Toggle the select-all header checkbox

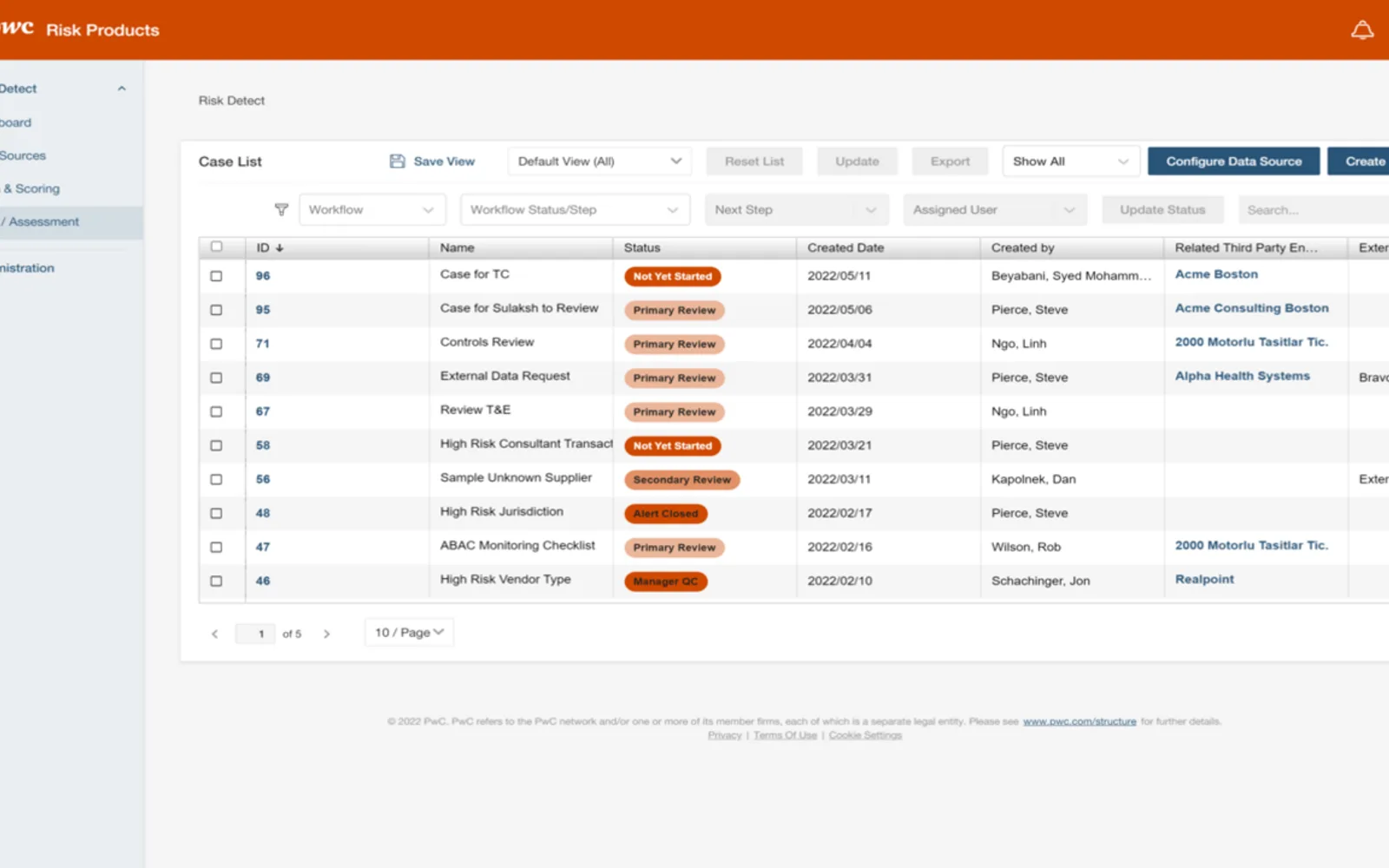216,247
